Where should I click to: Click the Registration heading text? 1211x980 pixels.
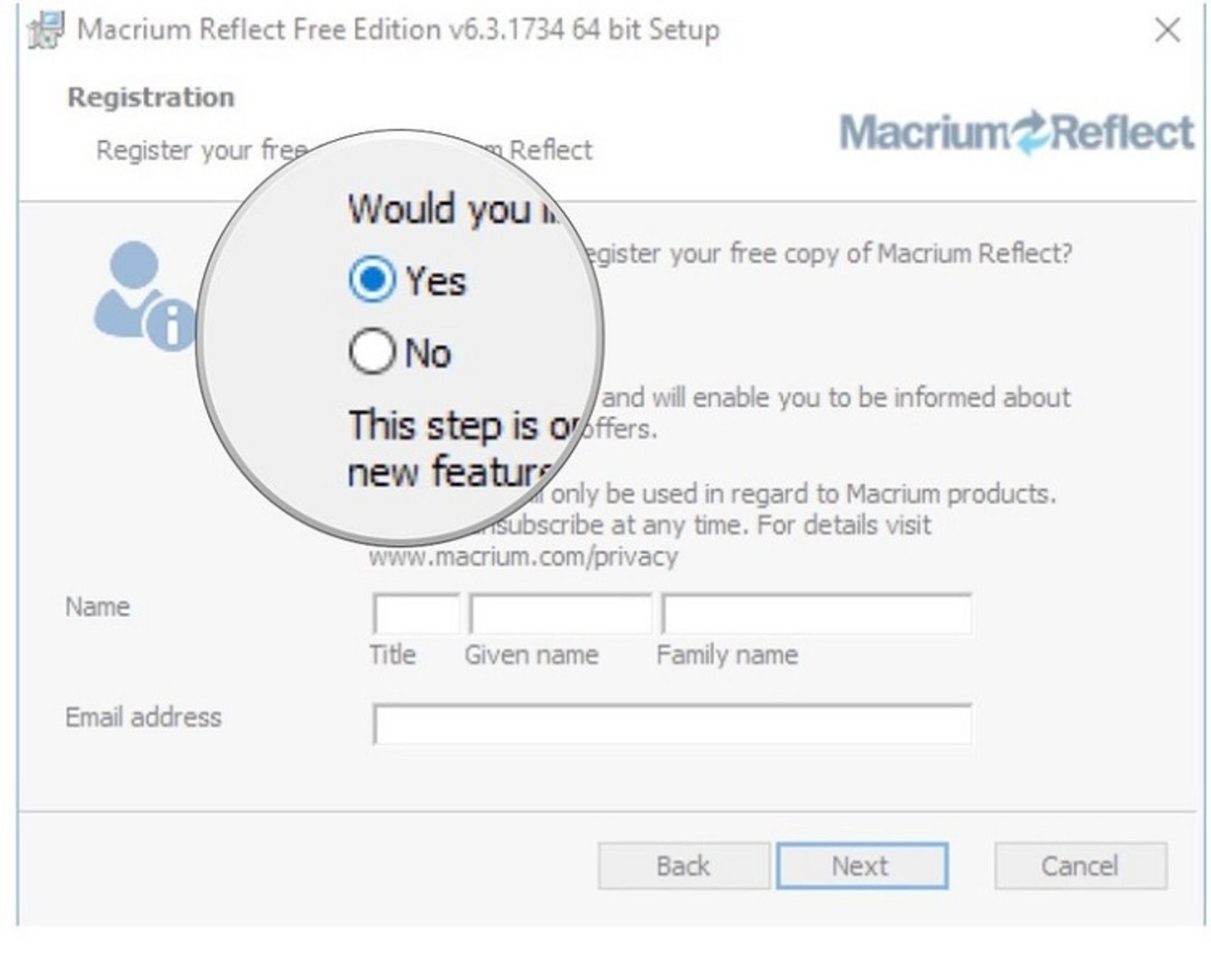point(151,97)
